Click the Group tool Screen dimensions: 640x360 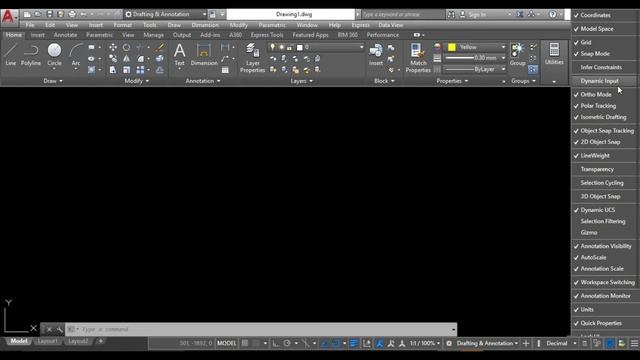point(518,55)
